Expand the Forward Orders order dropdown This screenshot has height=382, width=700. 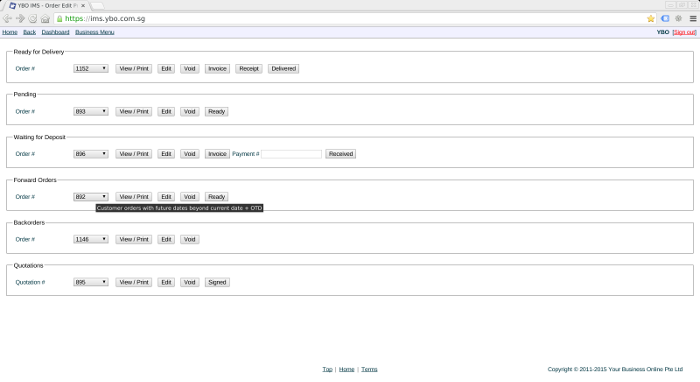[91, 197]
